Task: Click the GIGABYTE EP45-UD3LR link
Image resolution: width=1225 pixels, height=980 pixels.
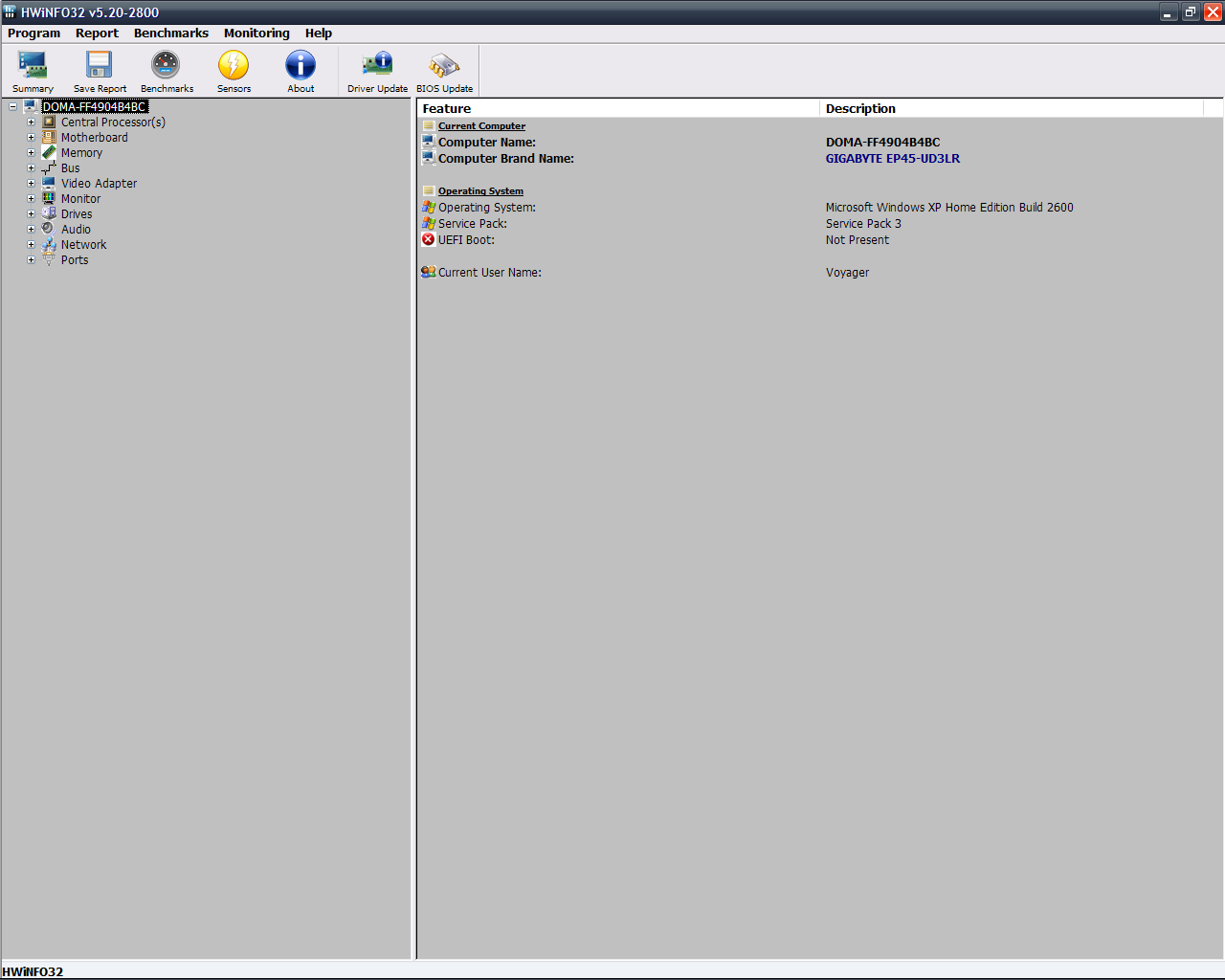Action: [892, 159]
